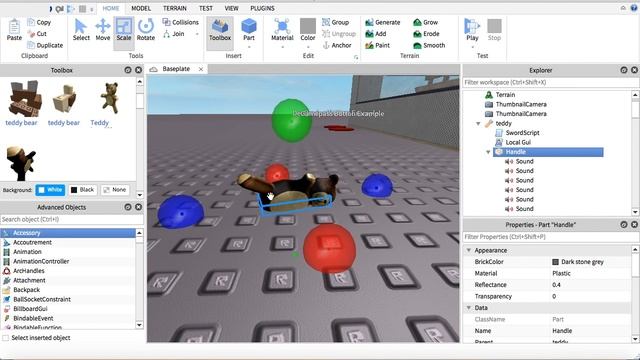Open the help icon top right
The height and width of the screenshot is (360, 640).
[x=634, y=8]
